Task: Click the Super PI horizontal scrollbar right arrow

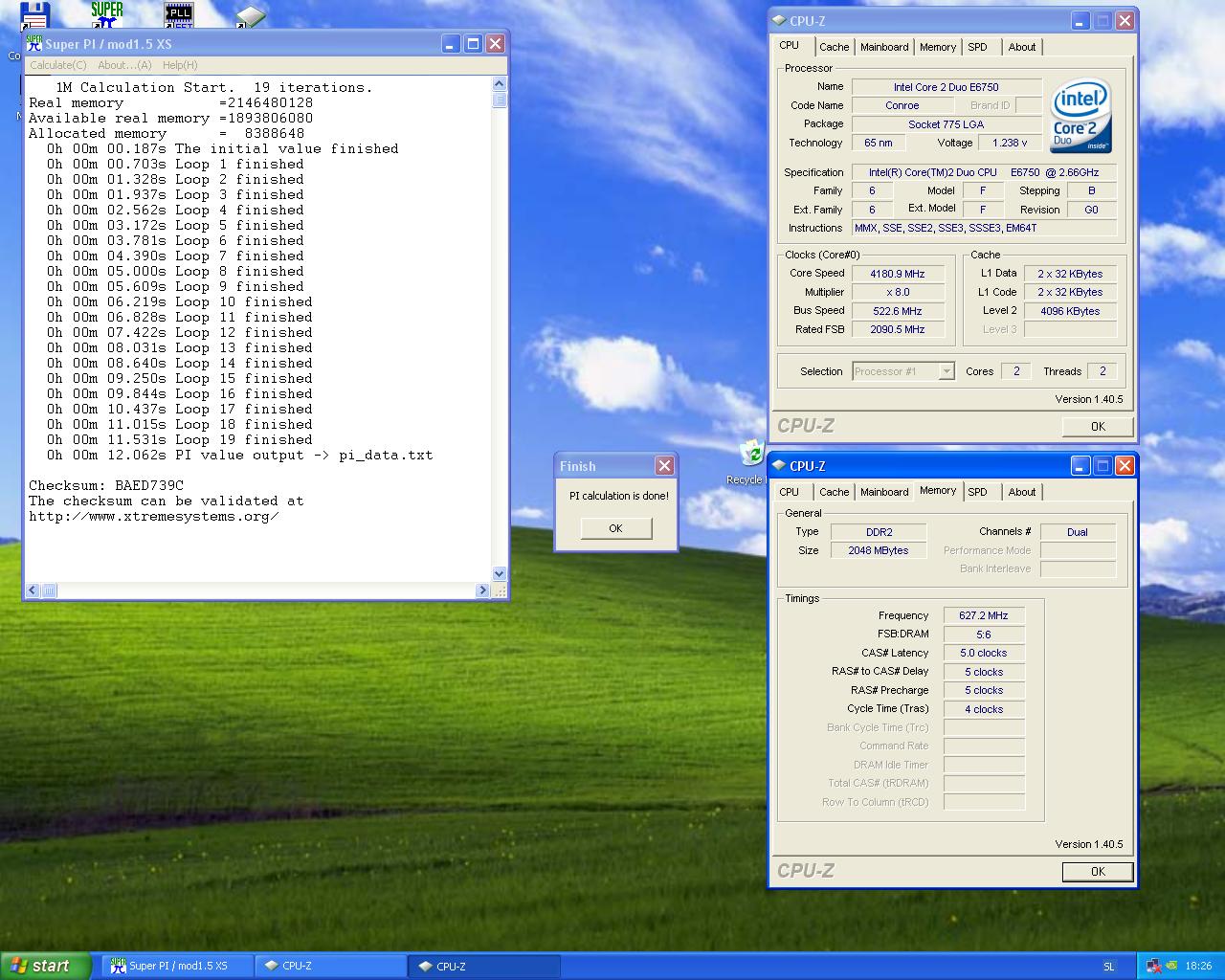Action: point(482,590)
